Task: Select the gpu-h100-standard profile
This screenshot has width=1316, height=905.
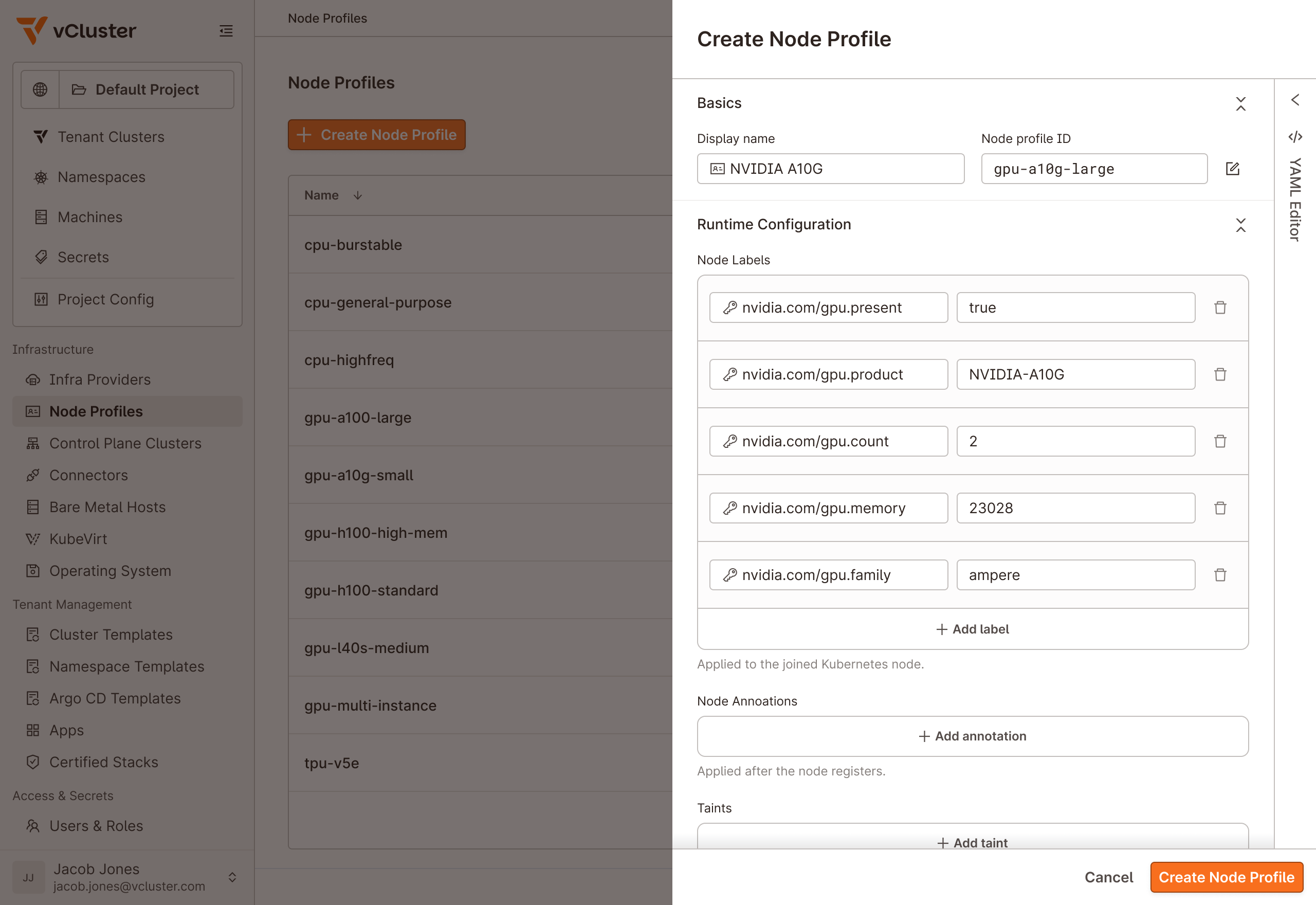Action: (480, 590)
